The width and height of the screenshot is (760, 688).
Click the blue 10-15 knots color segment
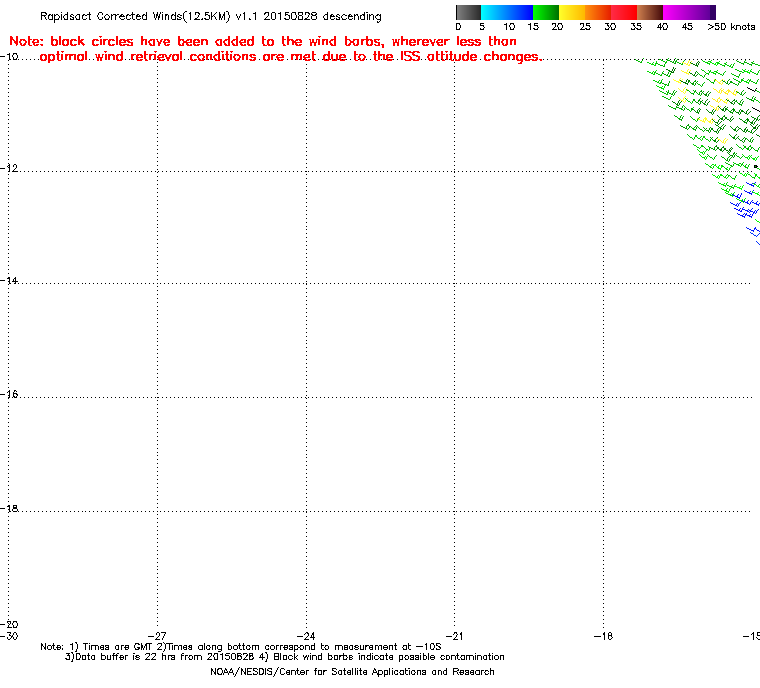[x=520, y=12]
